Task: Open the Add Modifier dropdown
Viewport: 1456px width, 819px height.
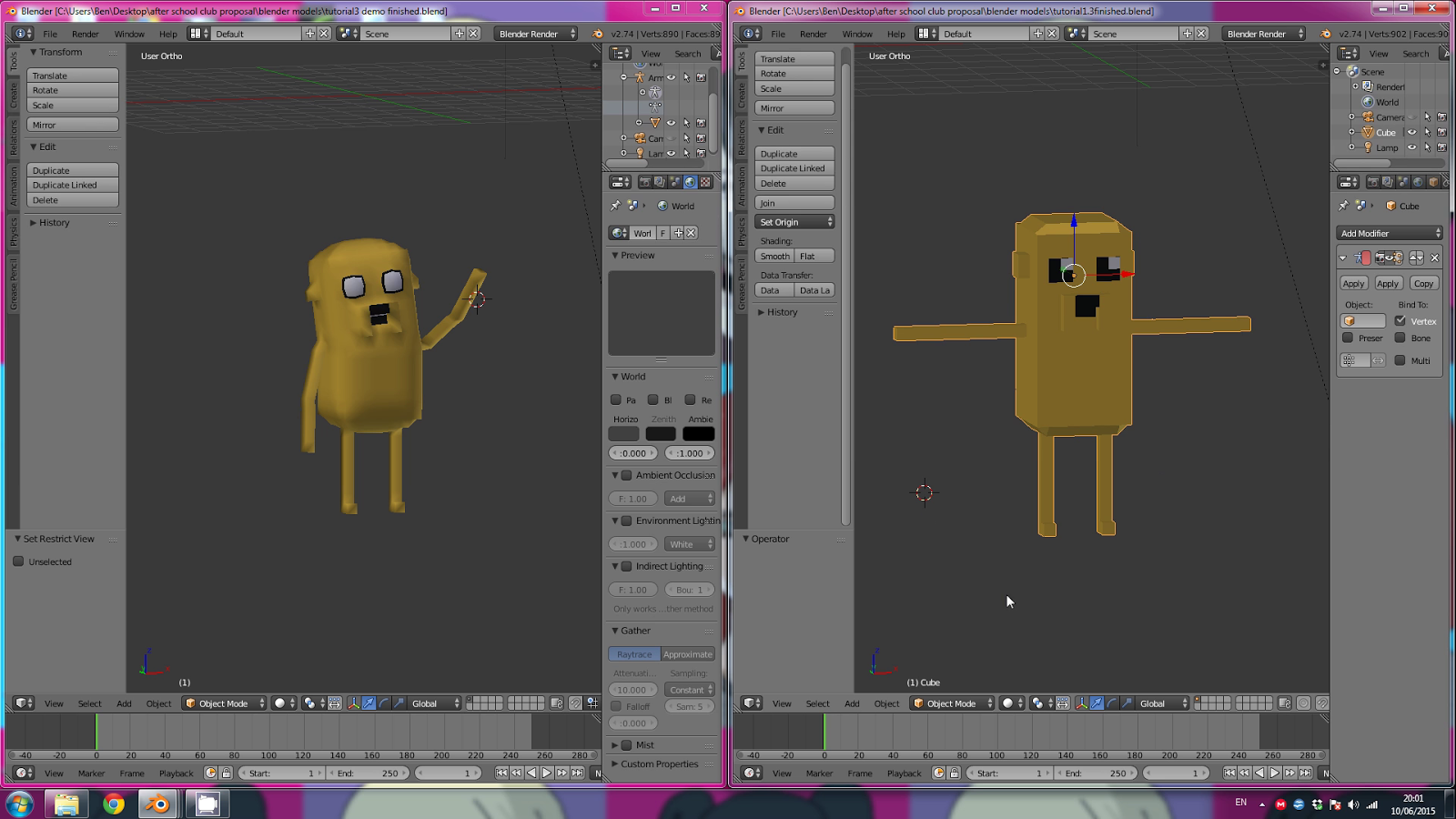Action: [x=1388, y=233]
